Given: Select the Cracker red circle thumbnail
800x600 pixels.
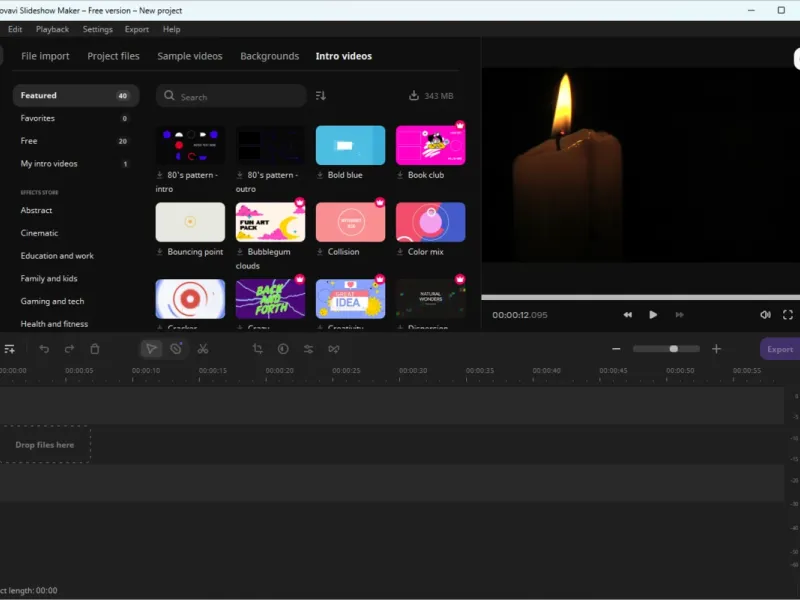Looking at the screenshot, I should 190,299.
